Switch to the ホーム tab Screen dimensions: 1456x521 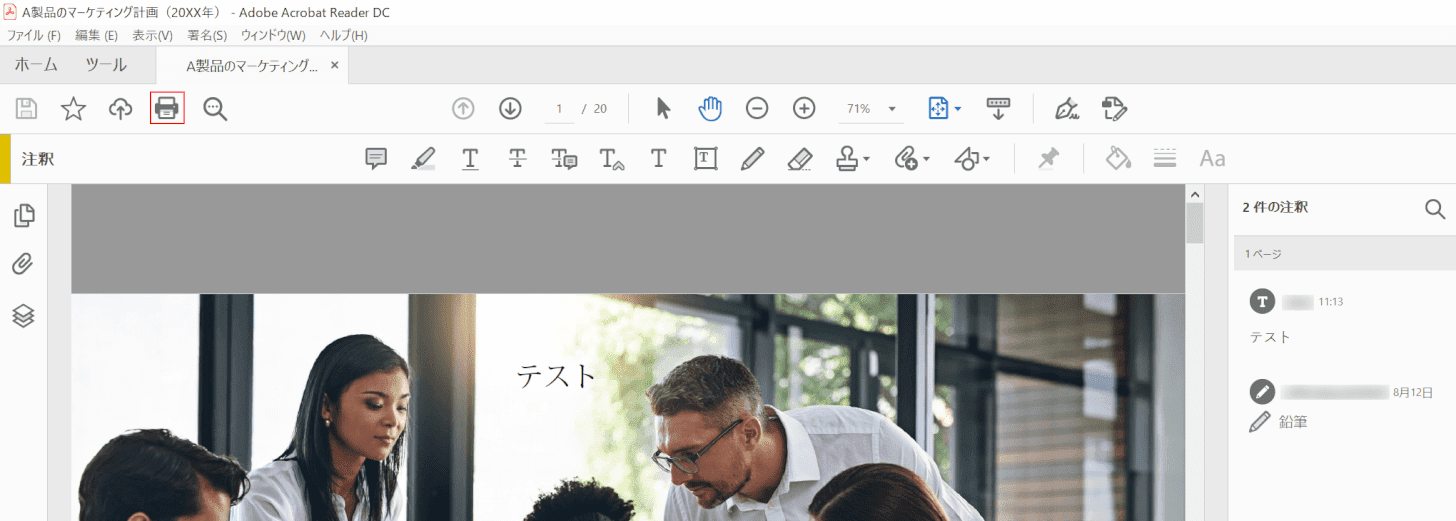coord(36,65)
